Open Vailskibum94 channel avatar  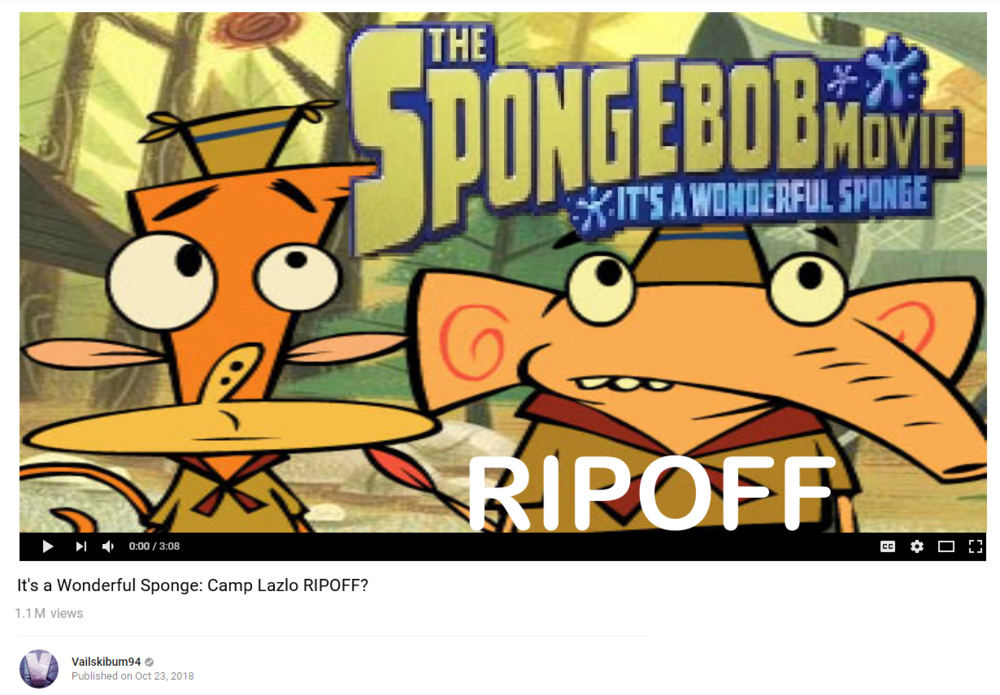point(39,669)
